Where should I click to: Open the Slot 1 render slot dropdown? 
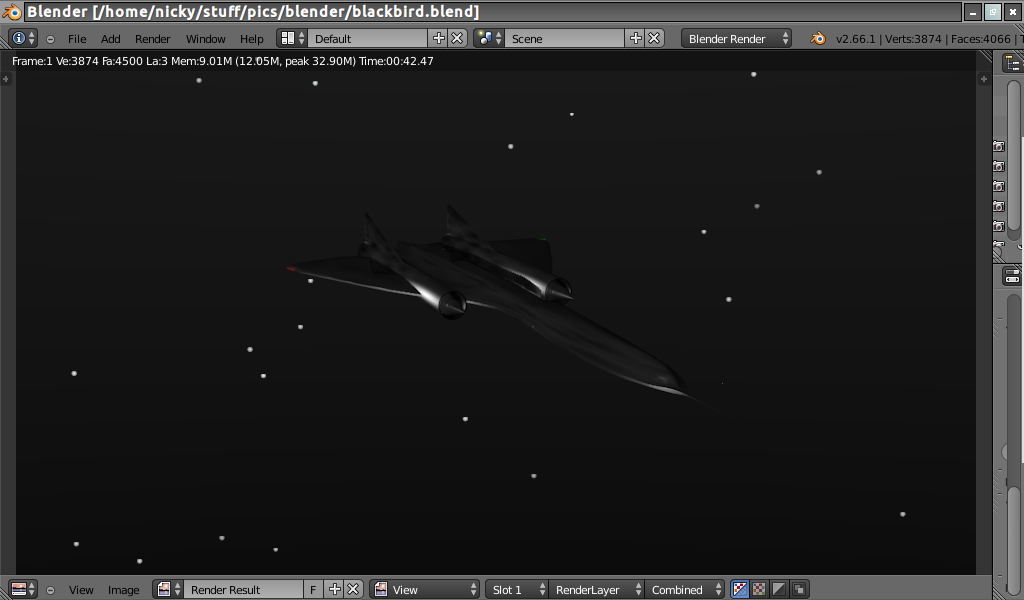517,590
